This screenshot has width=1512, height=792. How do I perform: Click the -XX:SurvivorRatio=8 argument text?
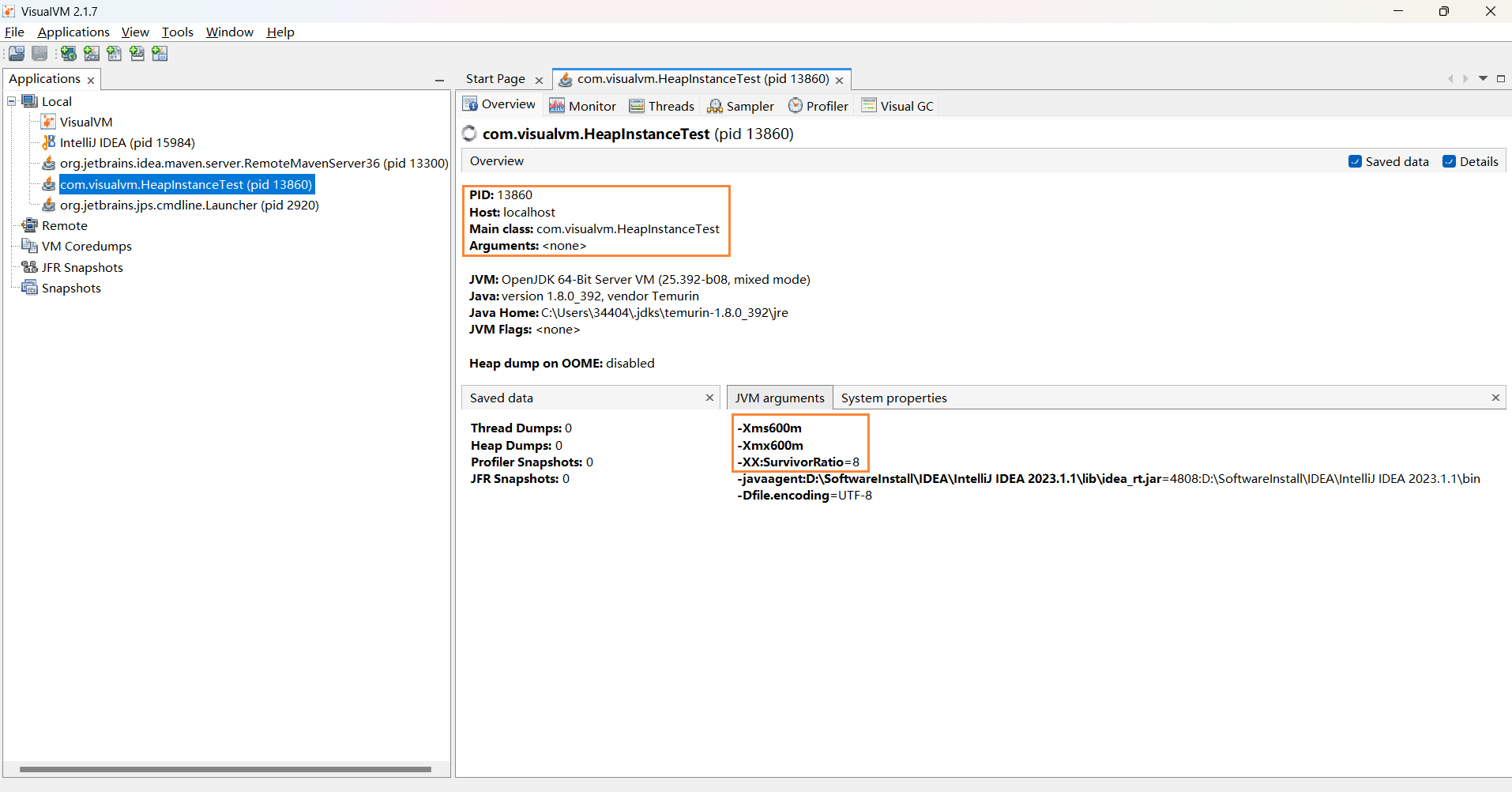[x=798, y=462]
